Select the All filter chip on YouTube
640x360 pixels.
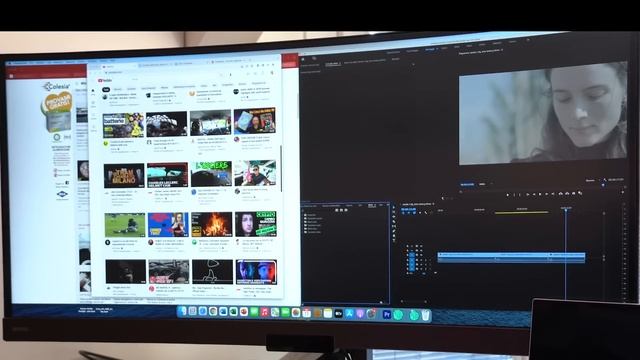point(106,89)
